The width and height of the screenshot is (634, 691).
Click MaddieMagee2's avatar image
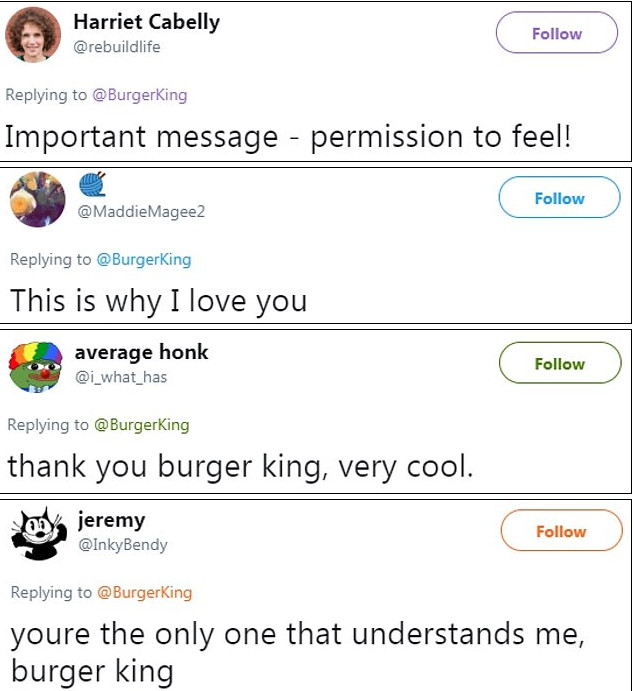pyautogui.click(x=38, y=200)
